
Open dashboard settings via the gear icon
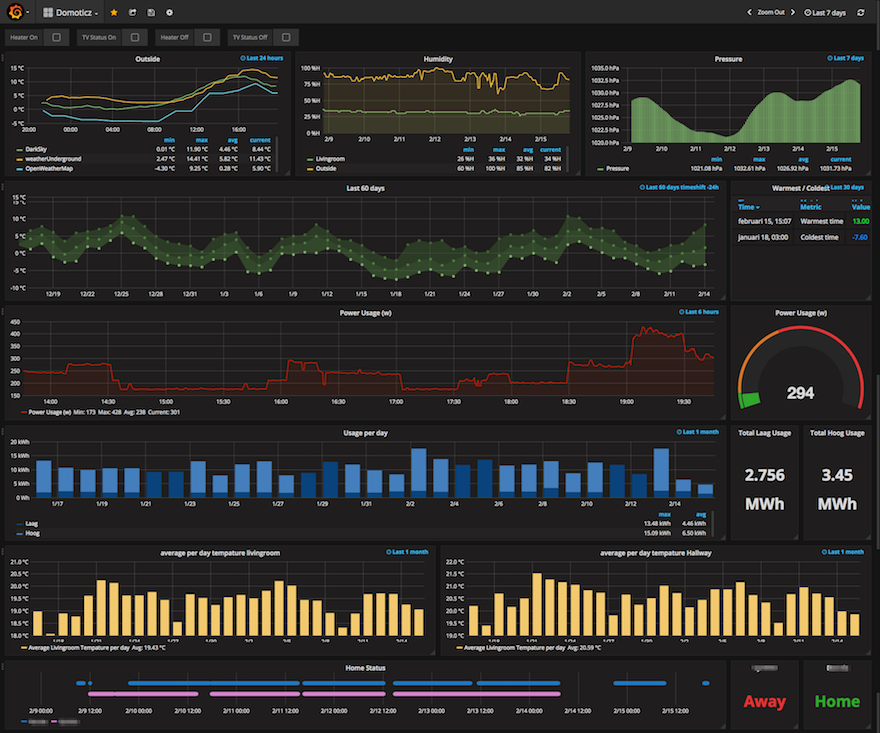coord(169,12)
